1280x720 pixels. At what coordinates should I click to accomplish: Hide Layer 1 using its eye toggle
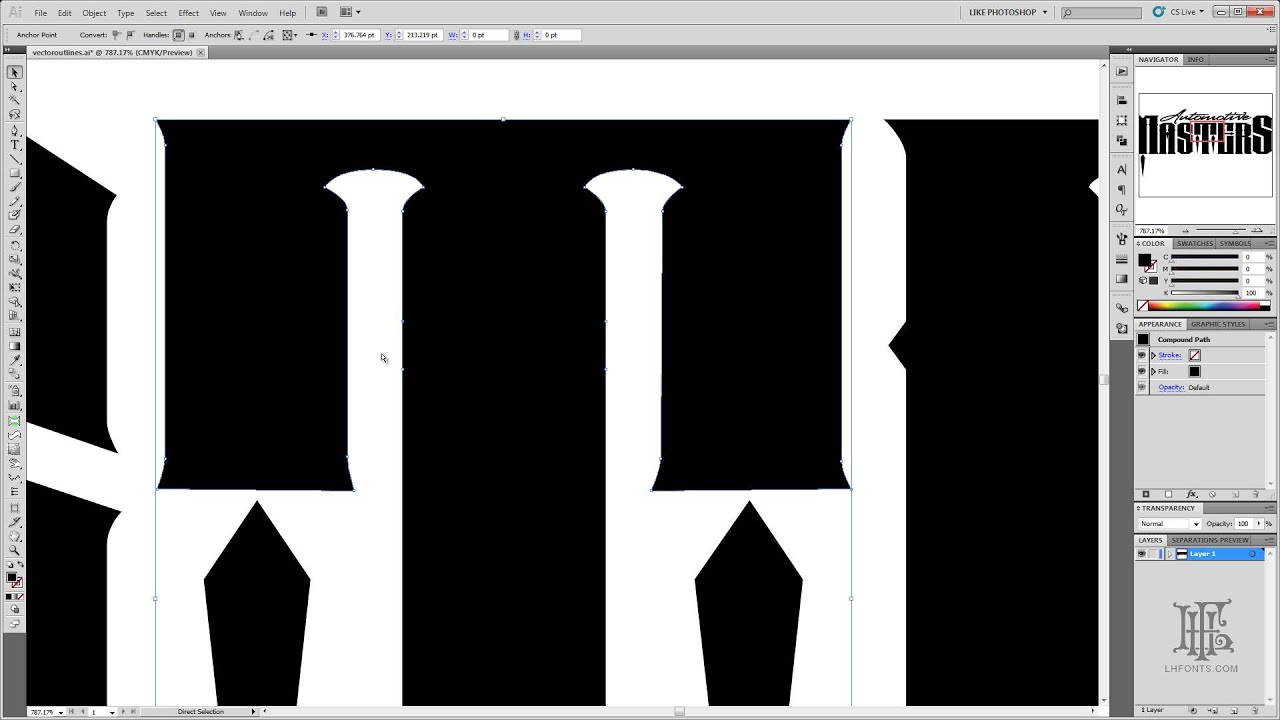click(x=1141, y=554)
